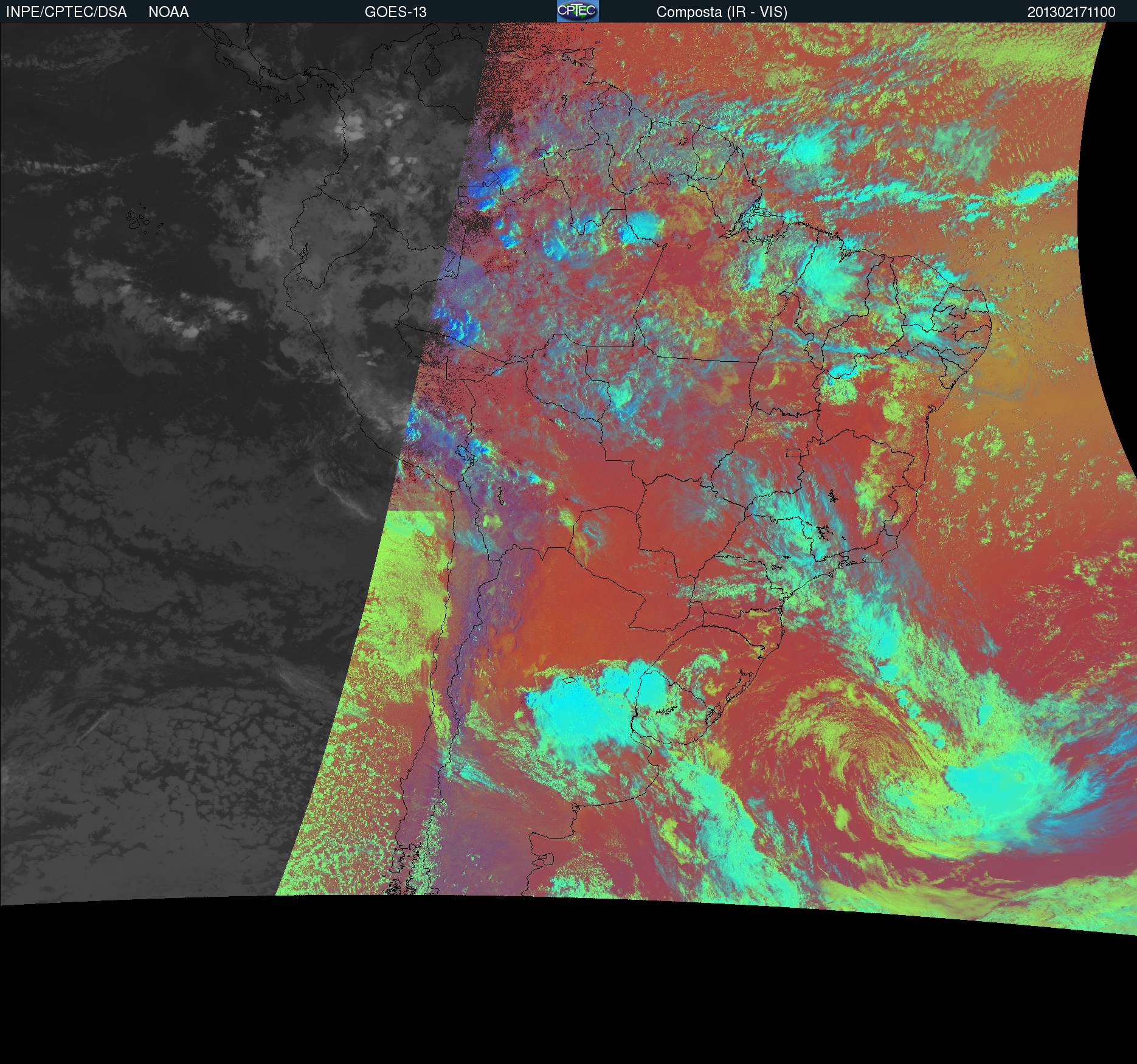Click the 201302171100 timestamp
This screenshot has height=1064, width=1137.
click(x=1071, y=12)
